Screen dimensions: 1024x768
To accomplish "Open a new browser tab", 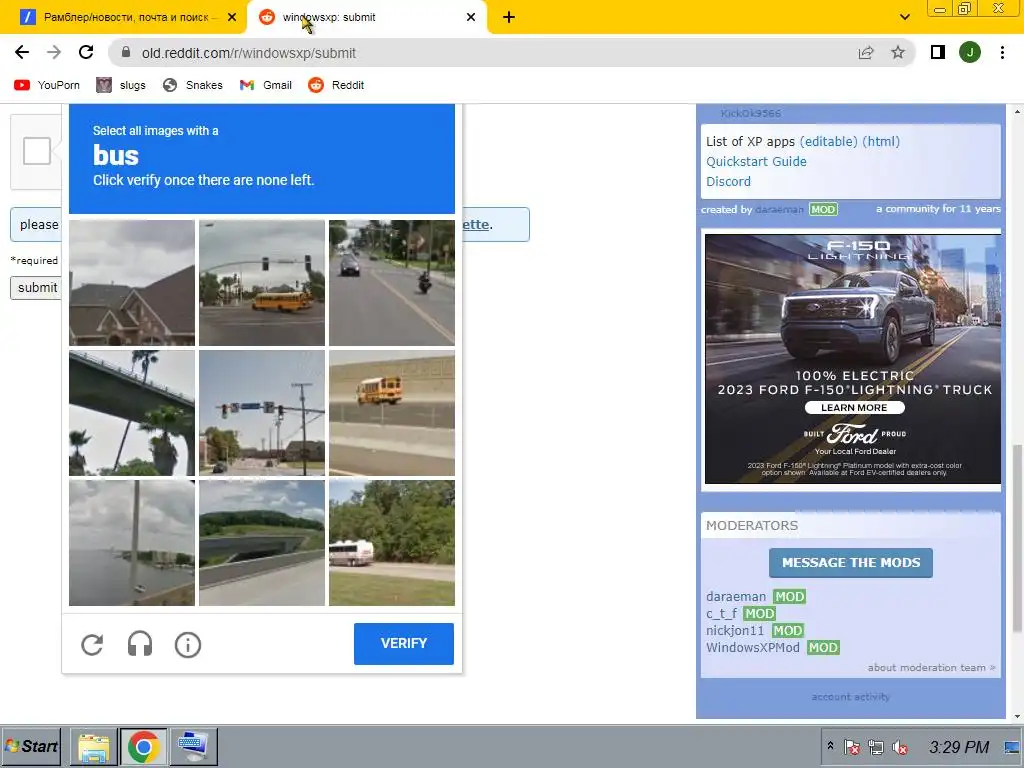I will 509,17.
